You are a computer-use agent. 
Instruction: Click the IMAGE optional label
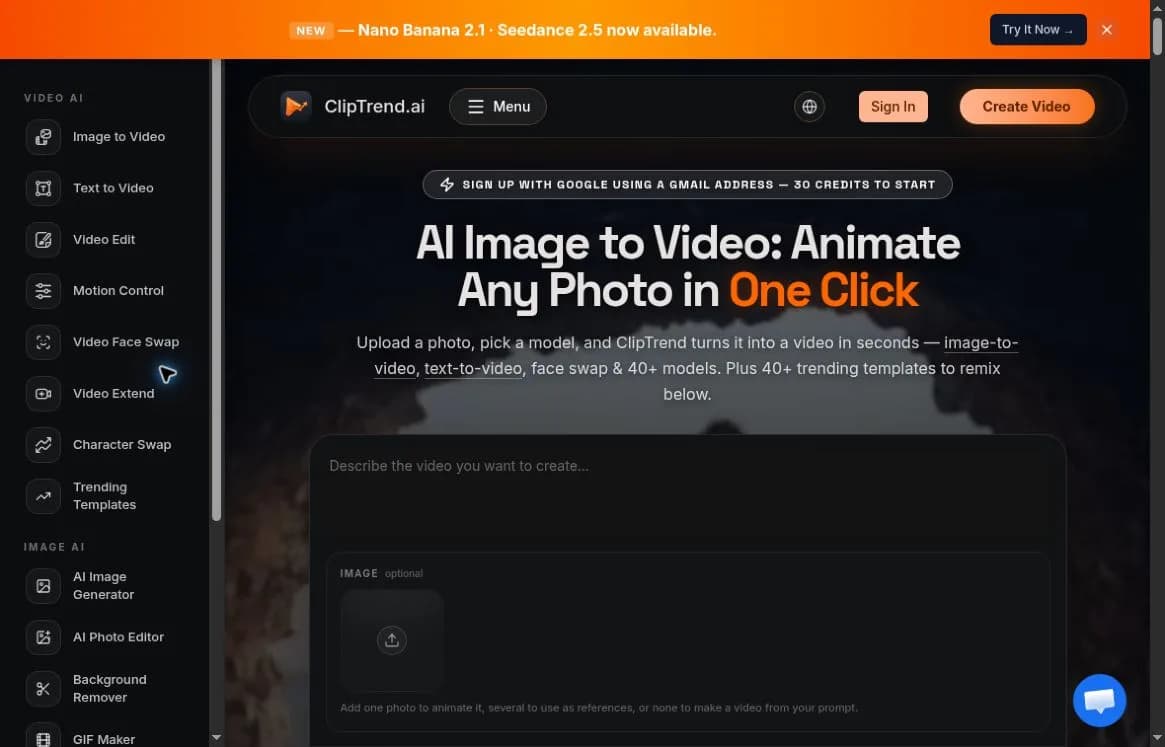pyautogui.click(x=381, y=573)
